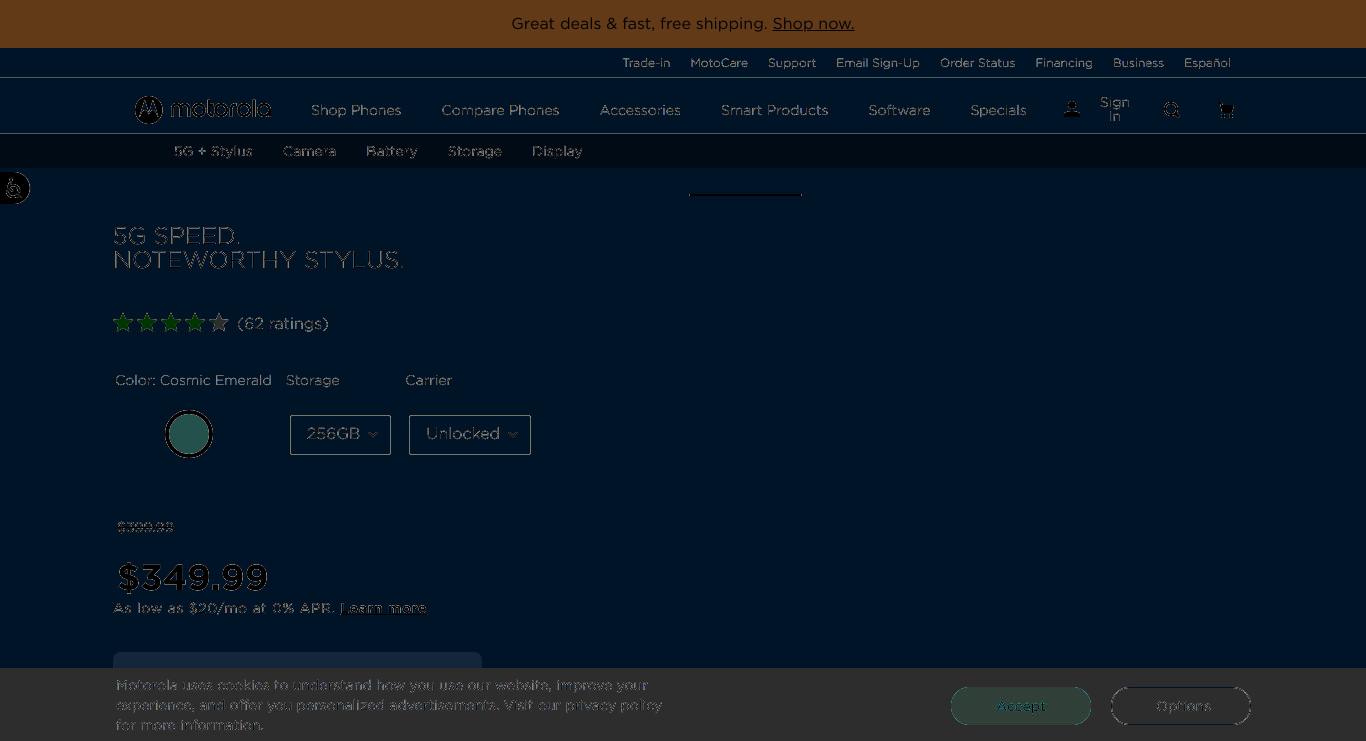Switch the site to Español

click(1207, 63)
